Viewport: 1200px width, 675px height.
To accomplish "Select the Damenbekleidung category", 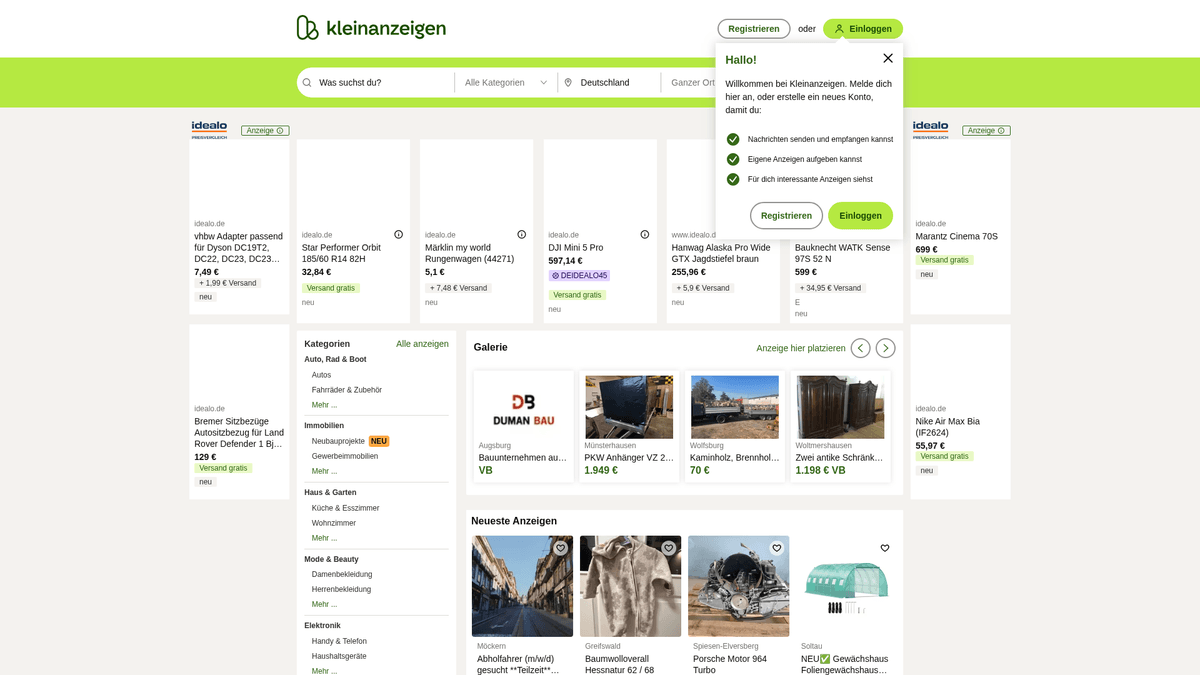I will (x=341, y=574).
